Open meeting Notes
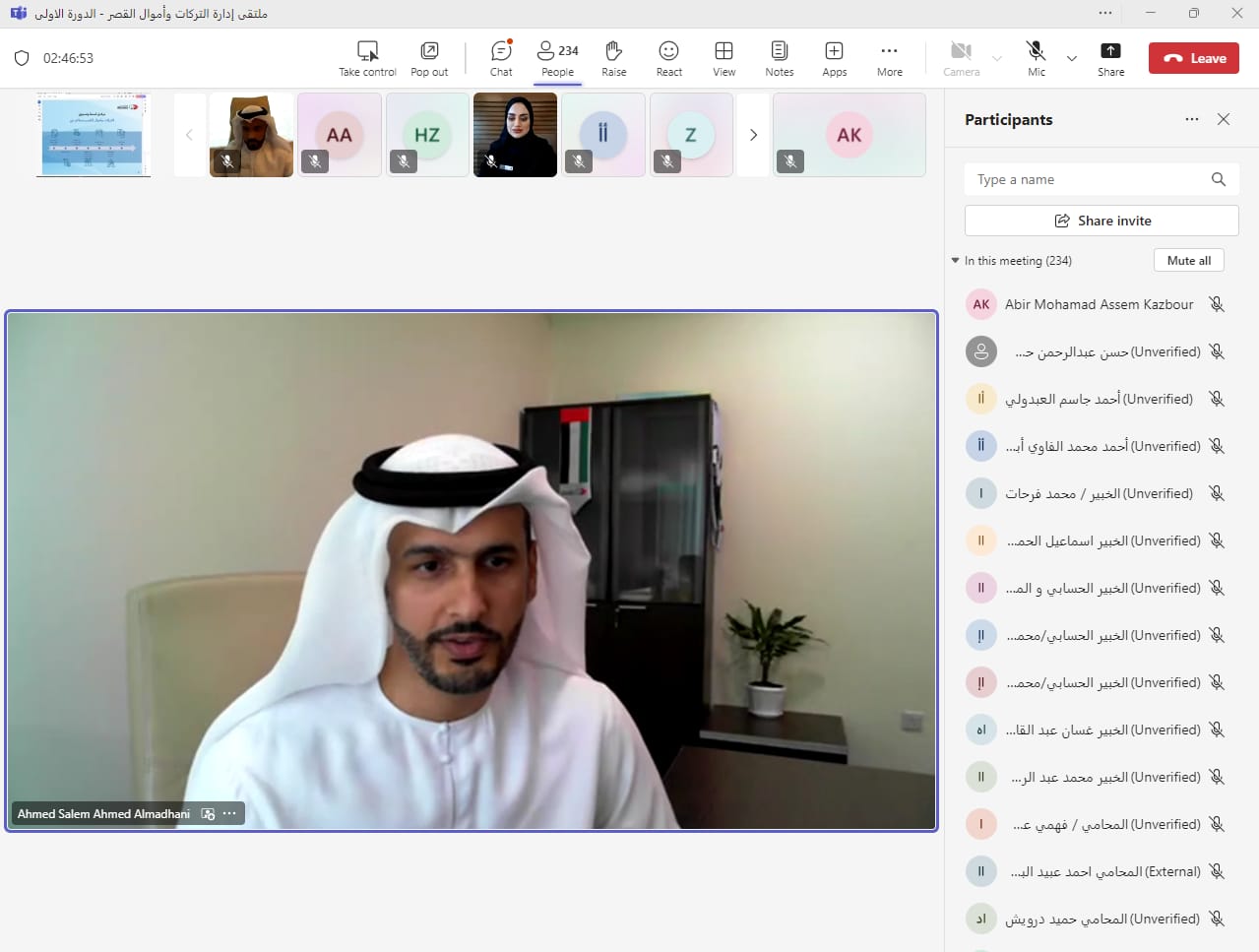This screenshot has width=1259, height=952. coord(779,58)
